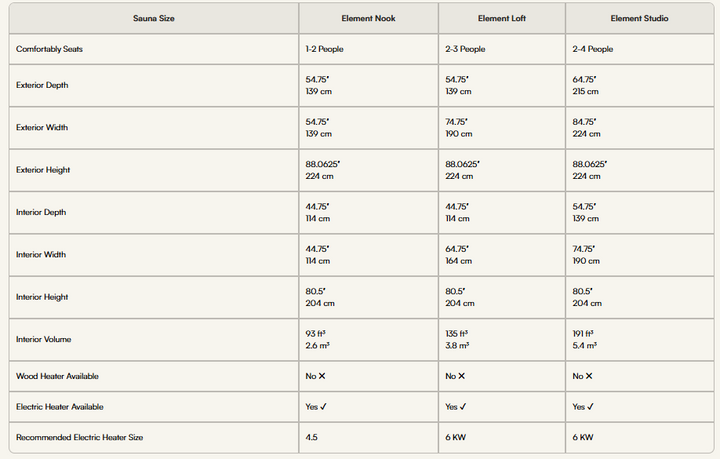Click the checkmark for Element Studio electric heater
The width and height of the screenshot is (720, 459).
coord(591,407)
